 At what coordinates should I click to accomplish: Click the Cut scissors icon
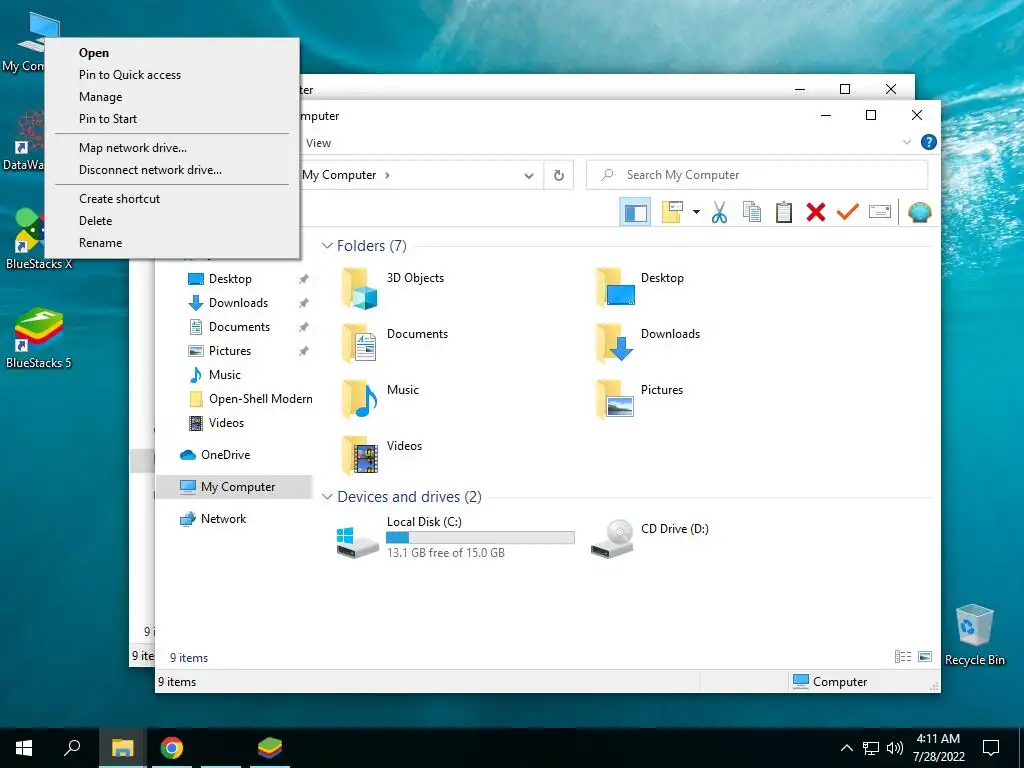(x=719, y=212)
